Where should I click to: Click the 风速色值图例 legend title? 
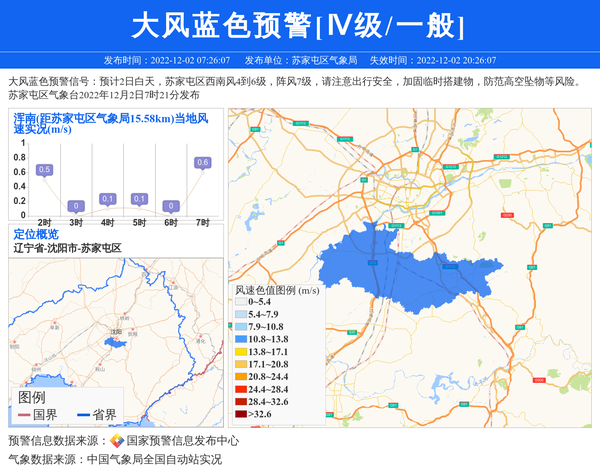click(277, 290)
